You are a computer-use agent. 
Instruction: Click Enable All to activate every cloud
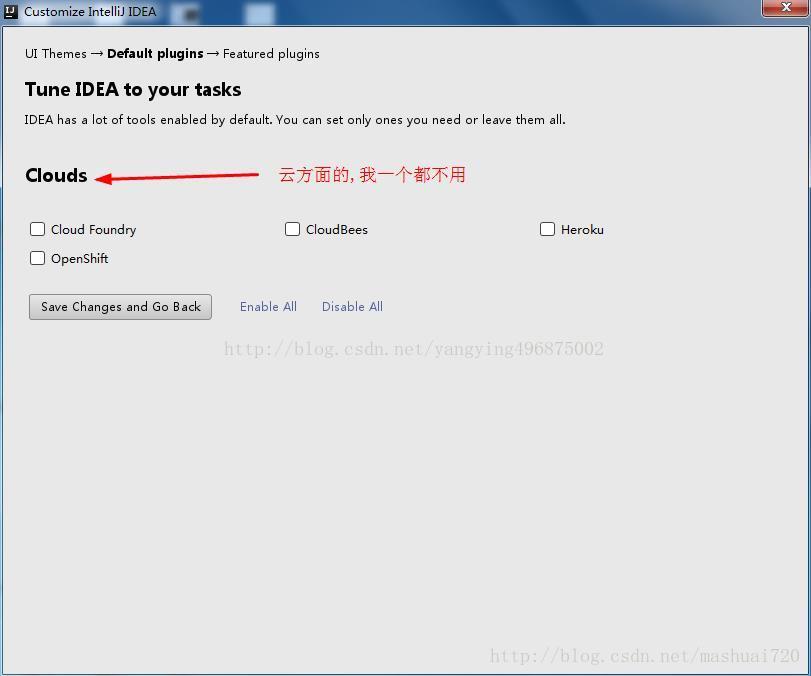[268, 306]
